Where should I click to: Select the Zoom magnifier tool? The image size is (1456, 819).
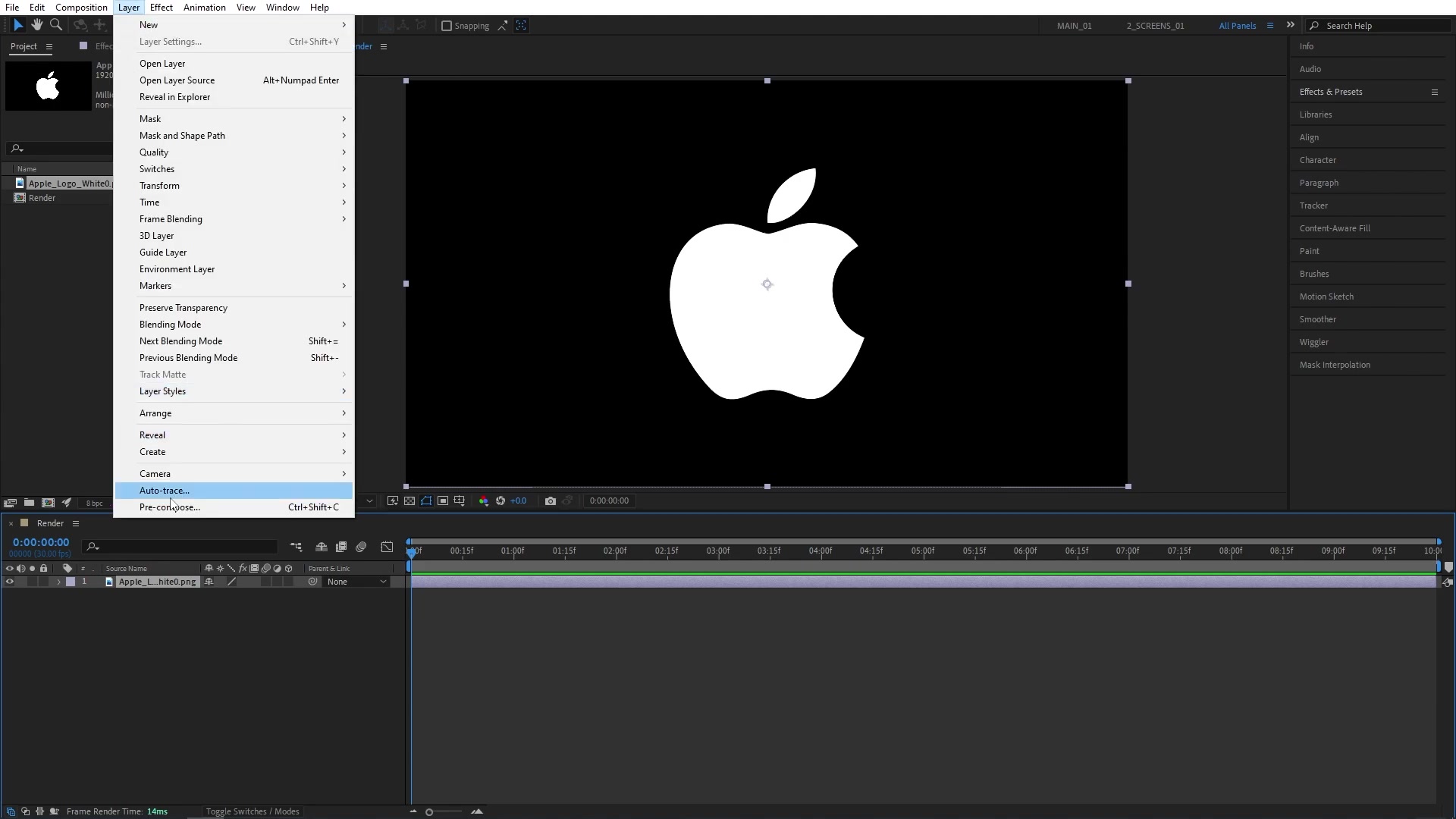pos(56,25)
